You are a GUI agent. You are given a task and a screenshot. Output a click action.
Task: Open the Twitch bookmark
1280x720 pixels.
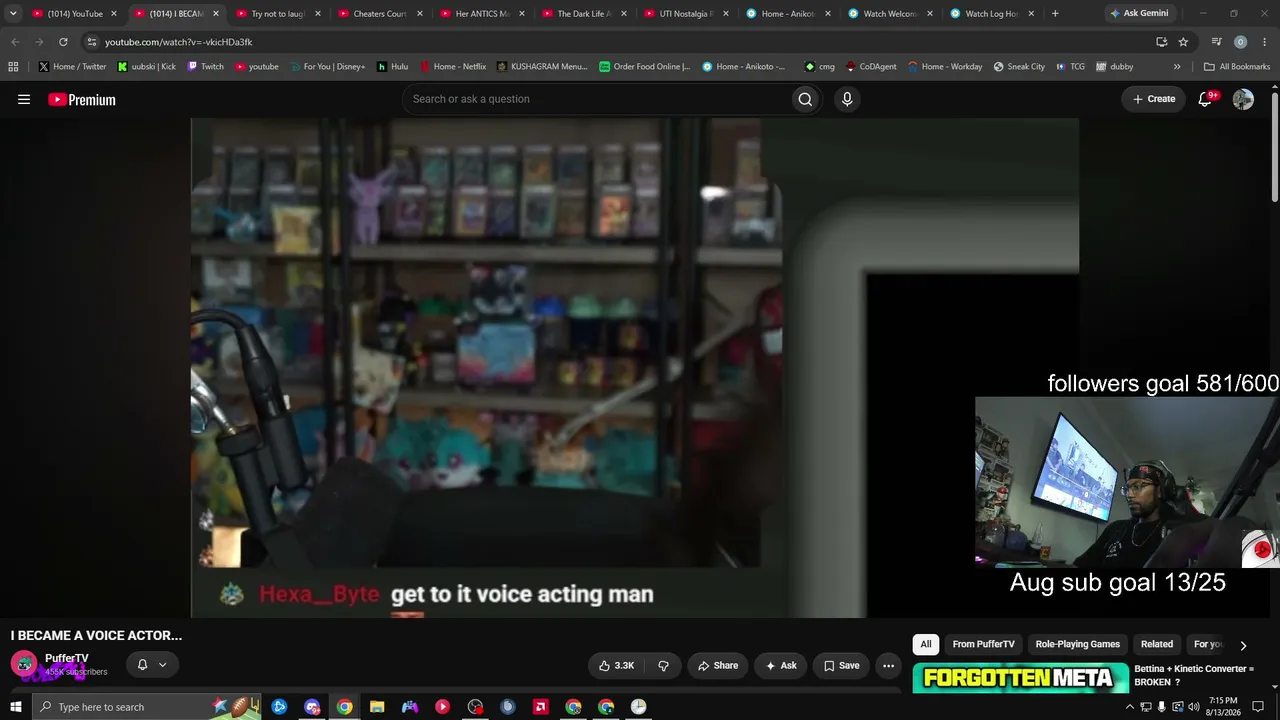click(x=206, y=67)
